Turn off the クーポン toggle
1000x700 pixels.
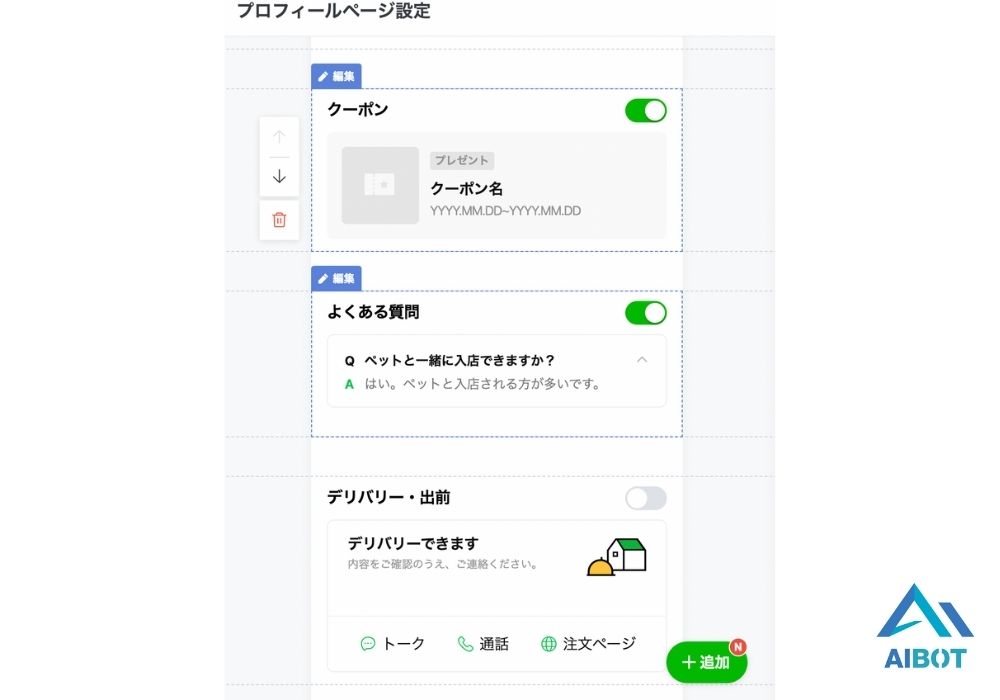tap(645, 110)
